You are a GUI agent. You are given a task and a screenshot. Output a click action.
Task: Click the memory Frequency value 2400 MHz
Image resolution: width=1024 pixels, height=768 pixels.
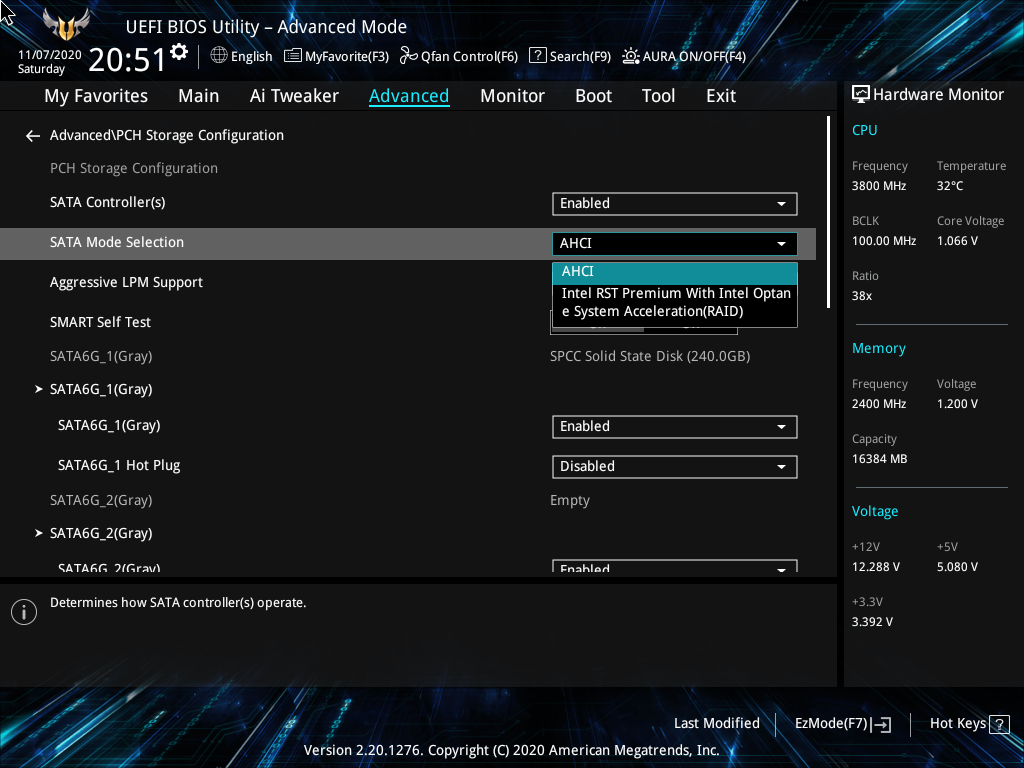pos(878,404)
